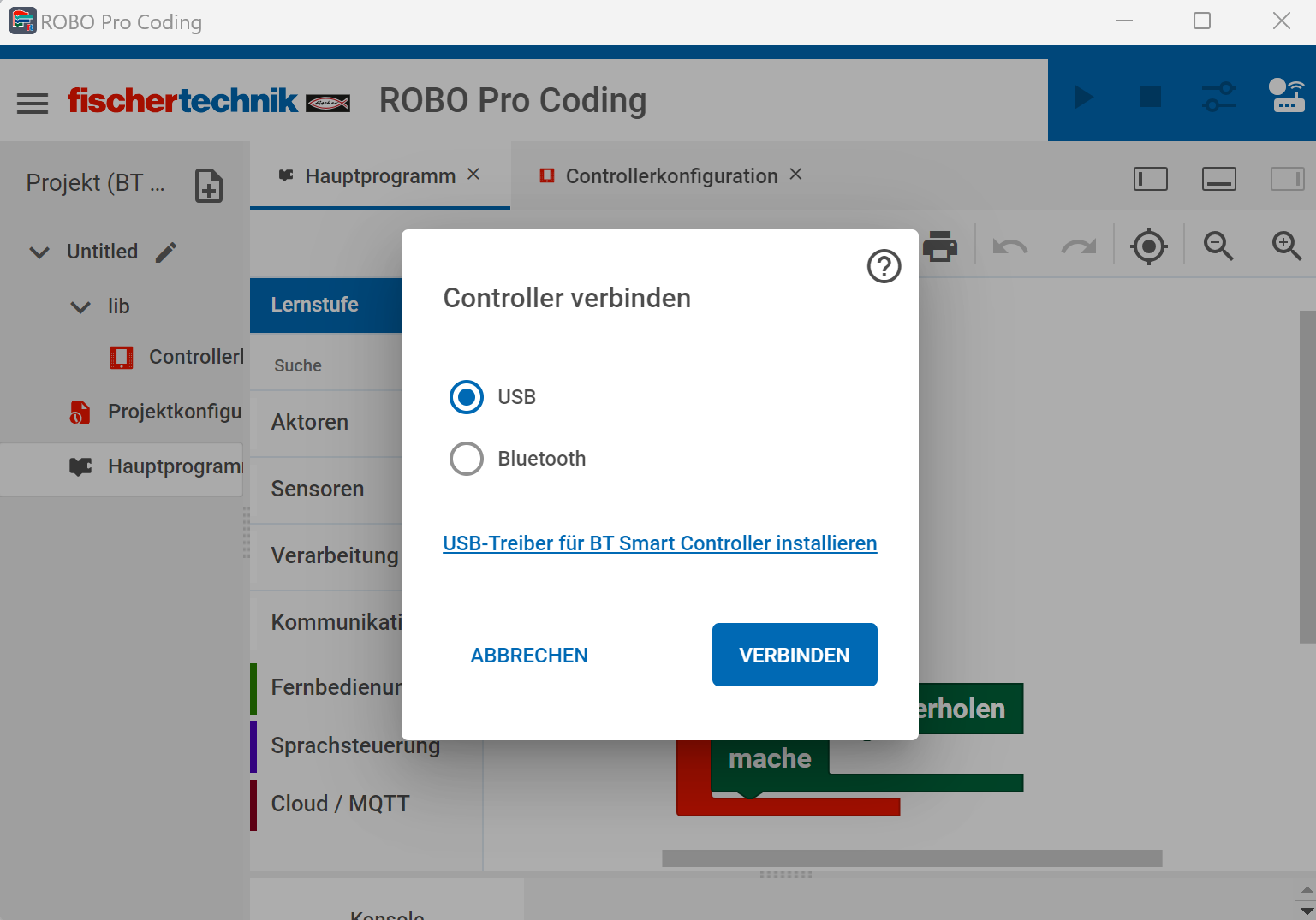Center the workspace view
This screenshot has height=920, width=1316.
pos(1149,246)
